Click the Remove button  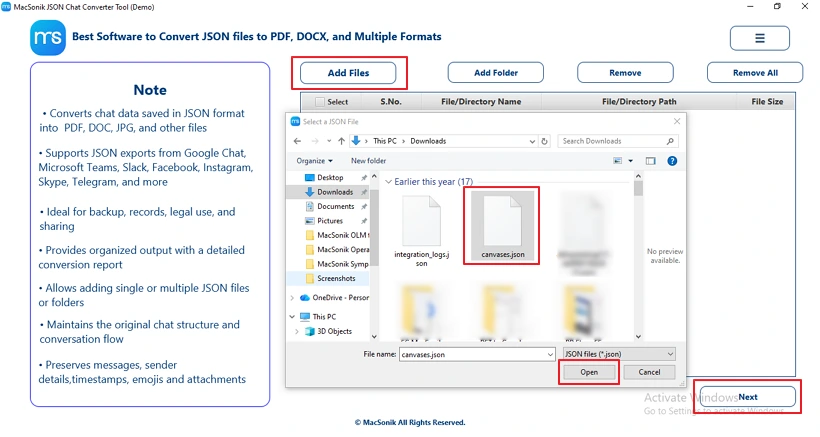[625, 73]
